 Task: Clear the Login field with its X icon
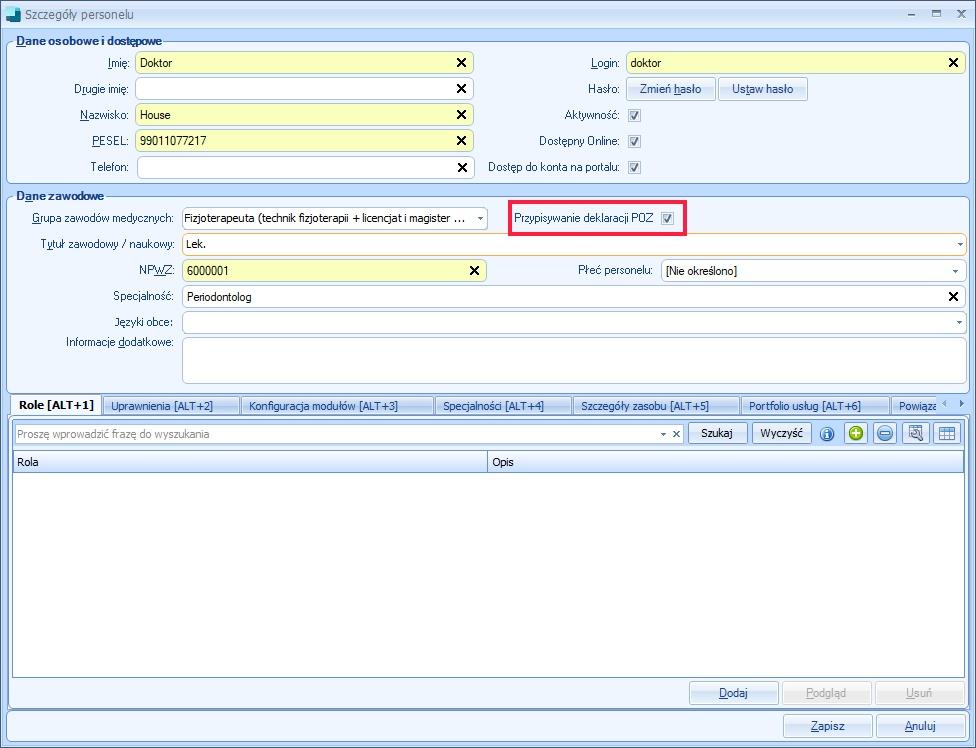pyautogui.click(x=953, y=62)
